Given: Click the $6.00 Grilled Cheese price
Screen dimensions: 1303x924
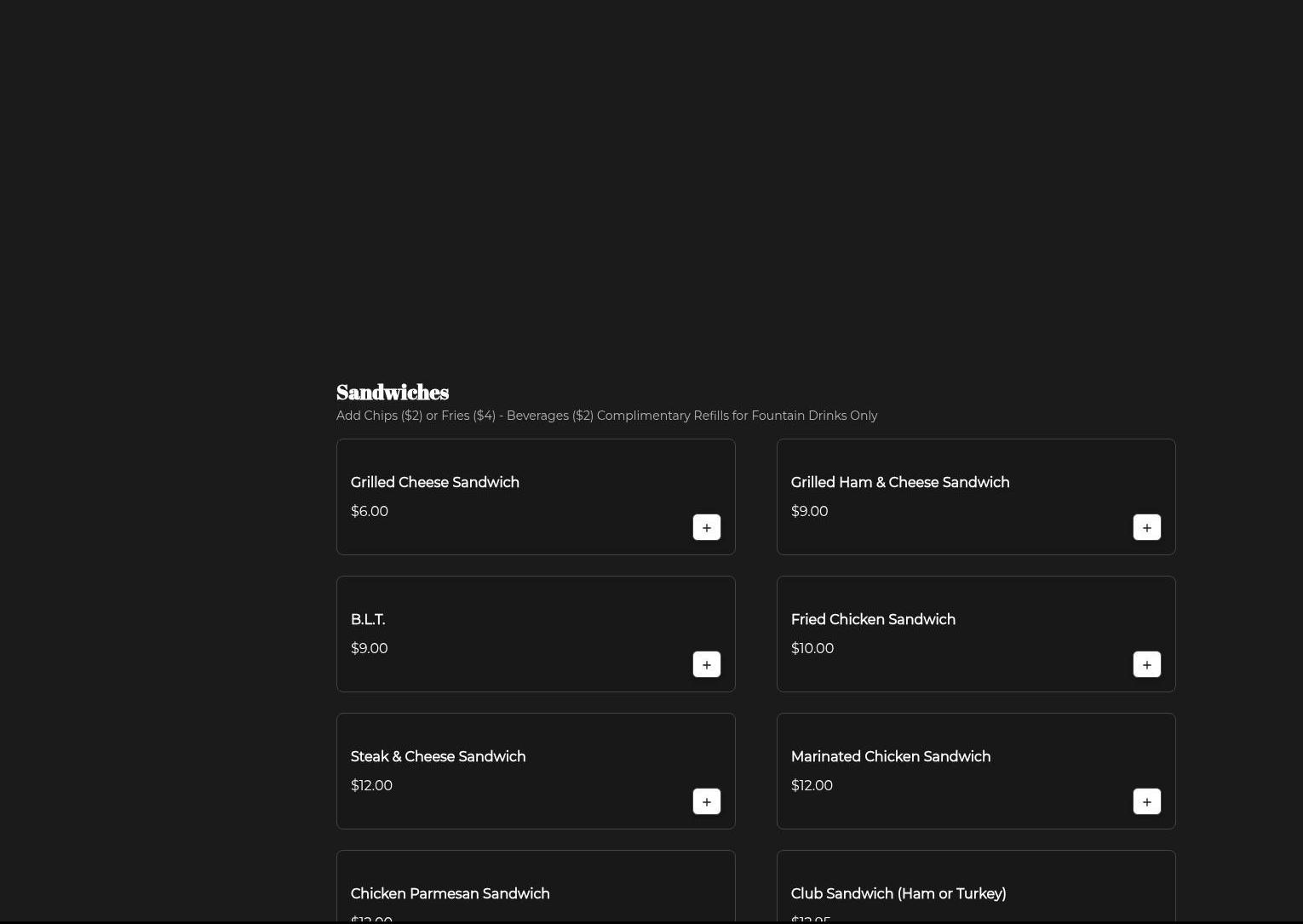Looking at the screenshot, I should point(369,512).
